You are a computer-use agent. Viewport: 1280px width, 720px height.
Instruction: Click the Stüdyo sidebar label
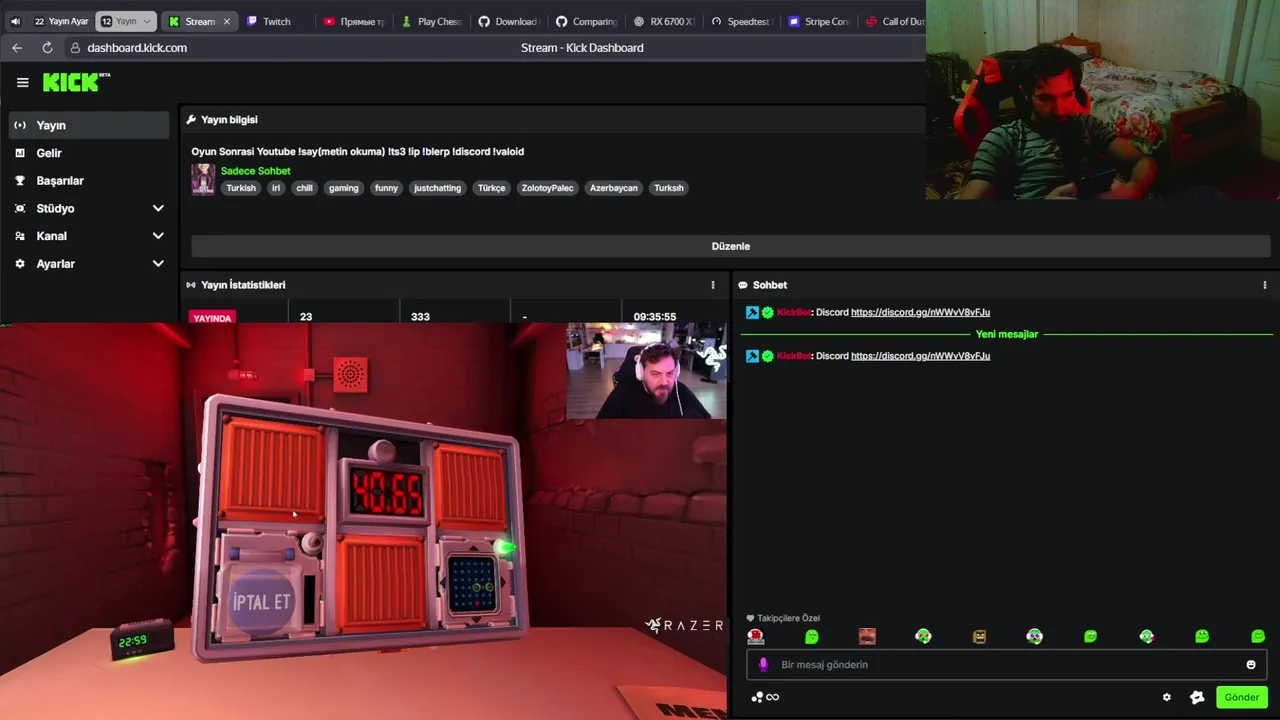(55, 208)
